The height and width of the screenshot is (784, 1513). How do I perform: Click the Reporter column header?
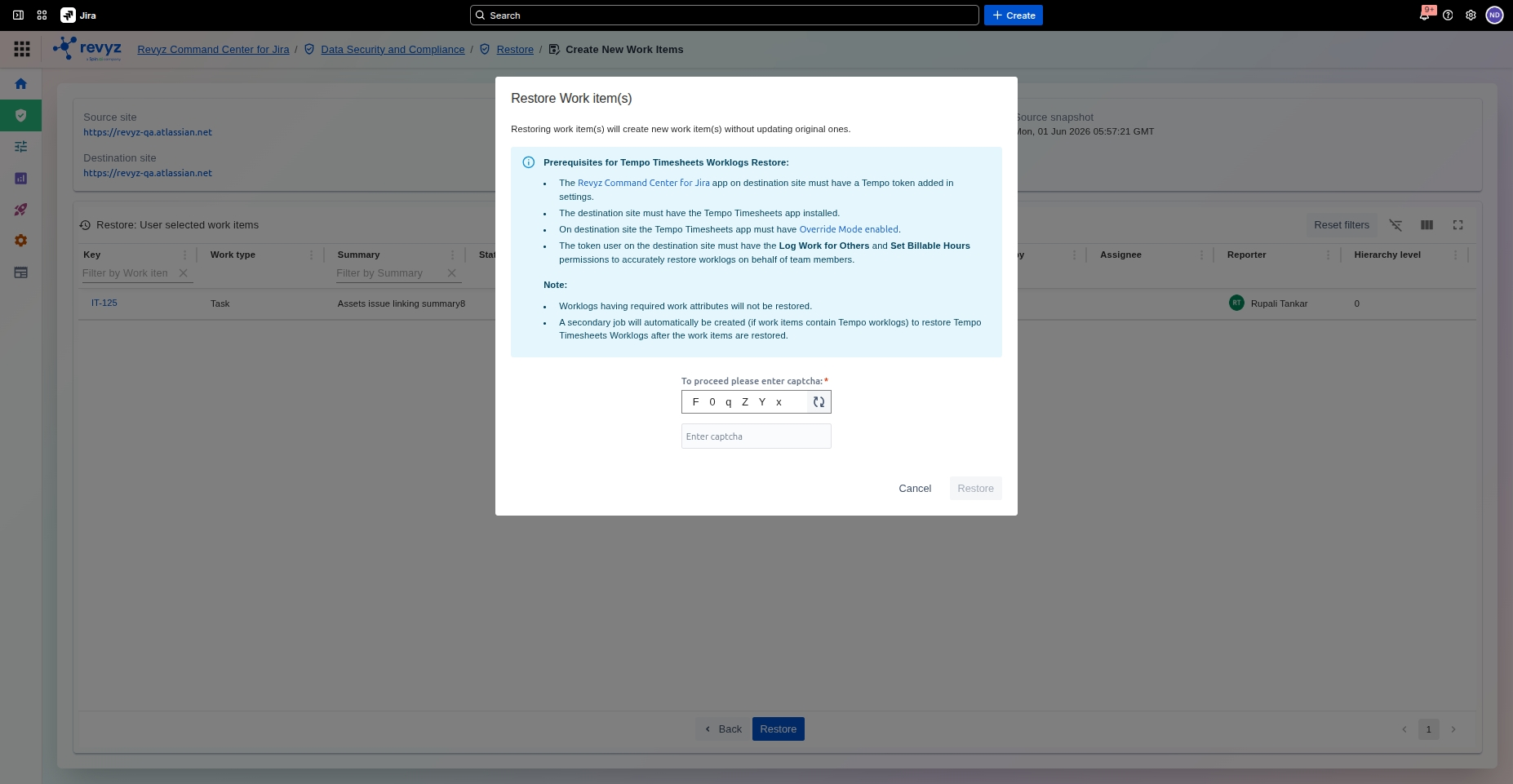[1247, 255]
